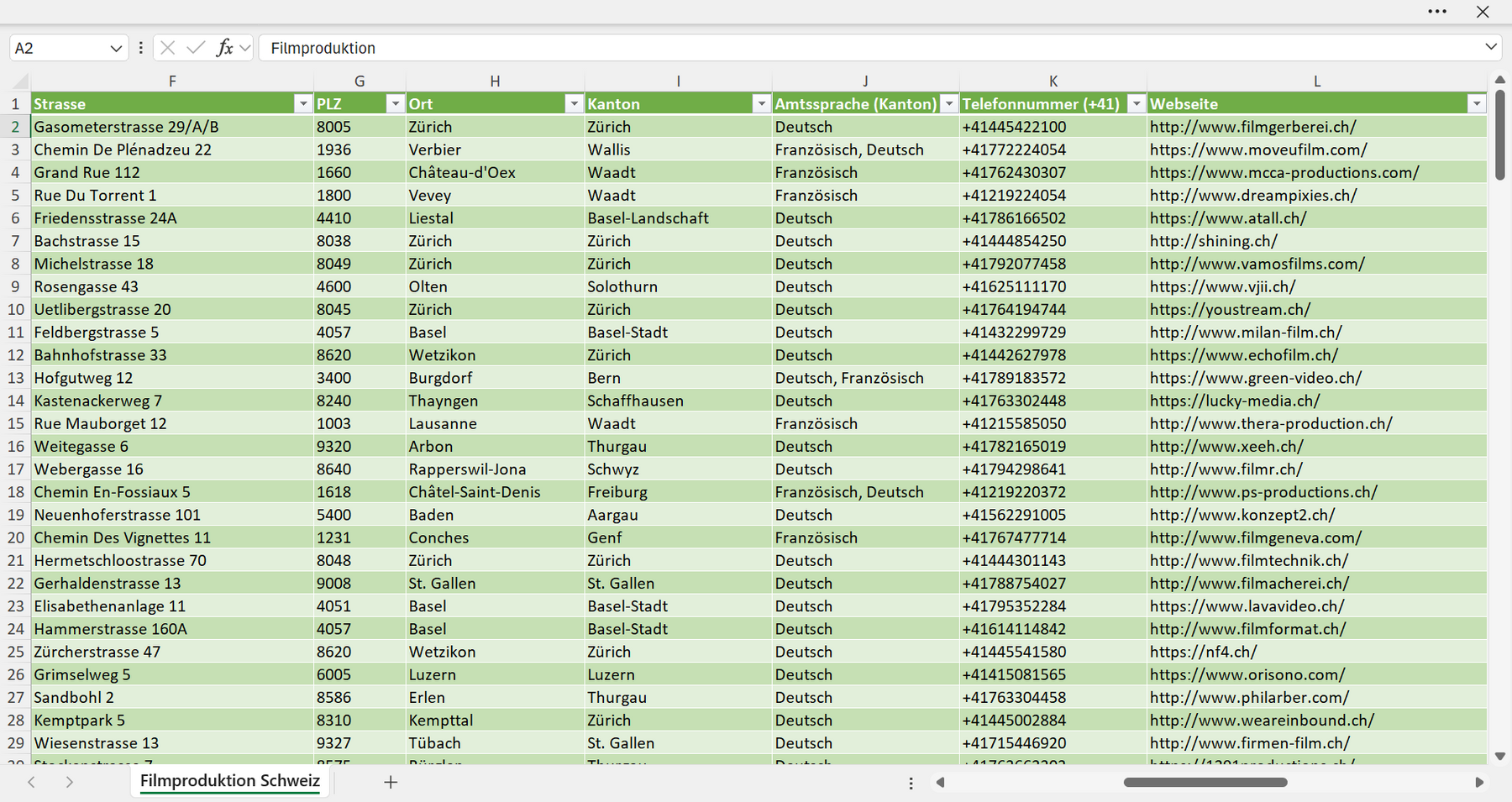1512x802 pixels.
Task: Add a new sheet with plus icon
Action: pyautogui.click(x=391, y=782)
